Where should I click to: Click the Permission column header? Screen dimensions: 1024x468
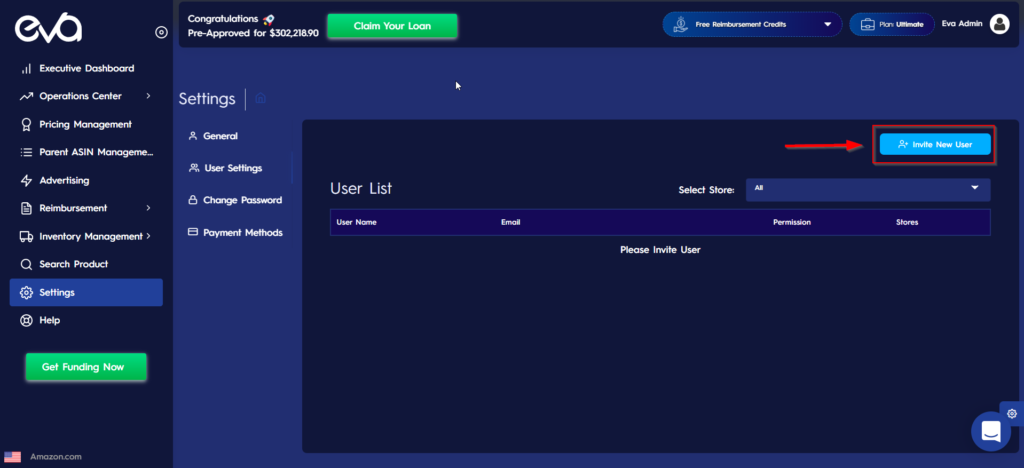coord(792,223)
